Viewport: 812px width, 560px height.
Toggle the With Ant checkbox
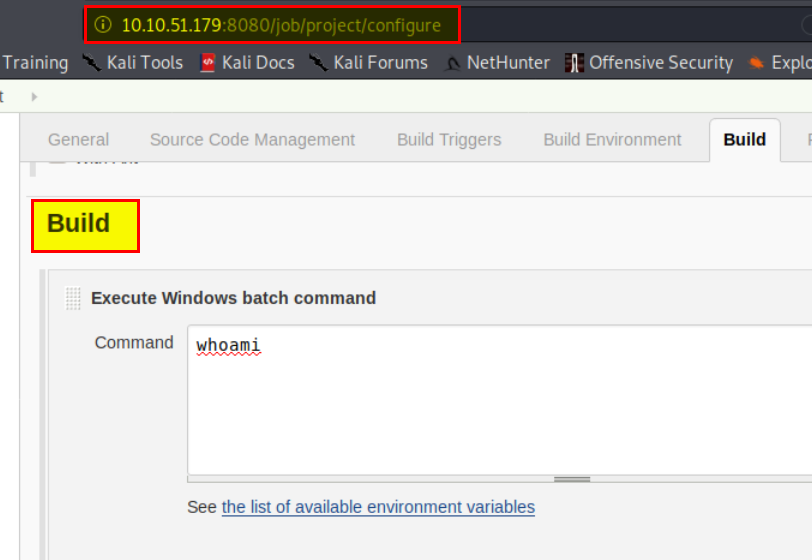tap(57, 158)
